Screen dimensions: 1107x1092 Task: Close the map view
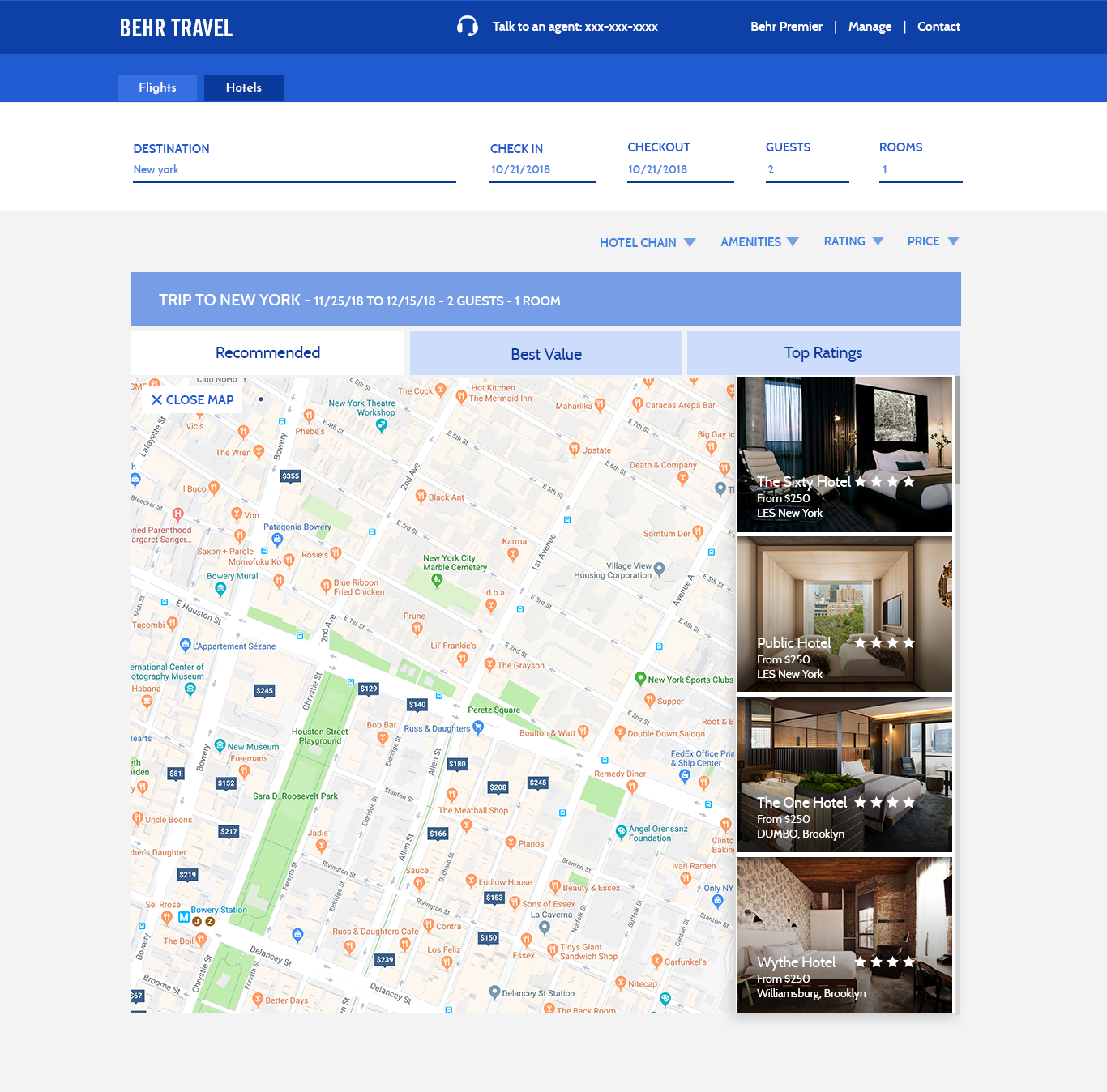(x=193, y=399)
